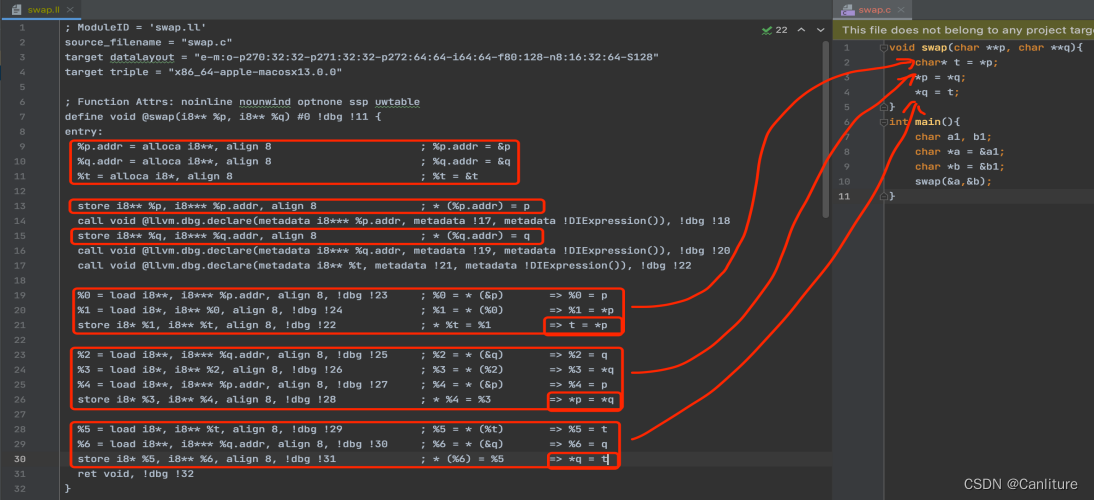Image resolution: width=1094 pixels, height=500 pixels.
Task: Click the '=> t = *p' comment
Action: (x=578, y=325)
